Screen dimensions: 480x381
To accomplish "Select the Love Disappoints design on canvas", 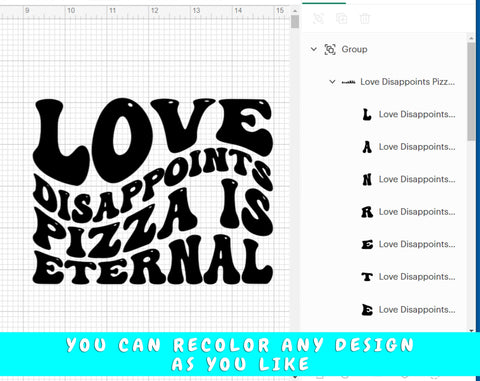I will [x=153, y=192].
